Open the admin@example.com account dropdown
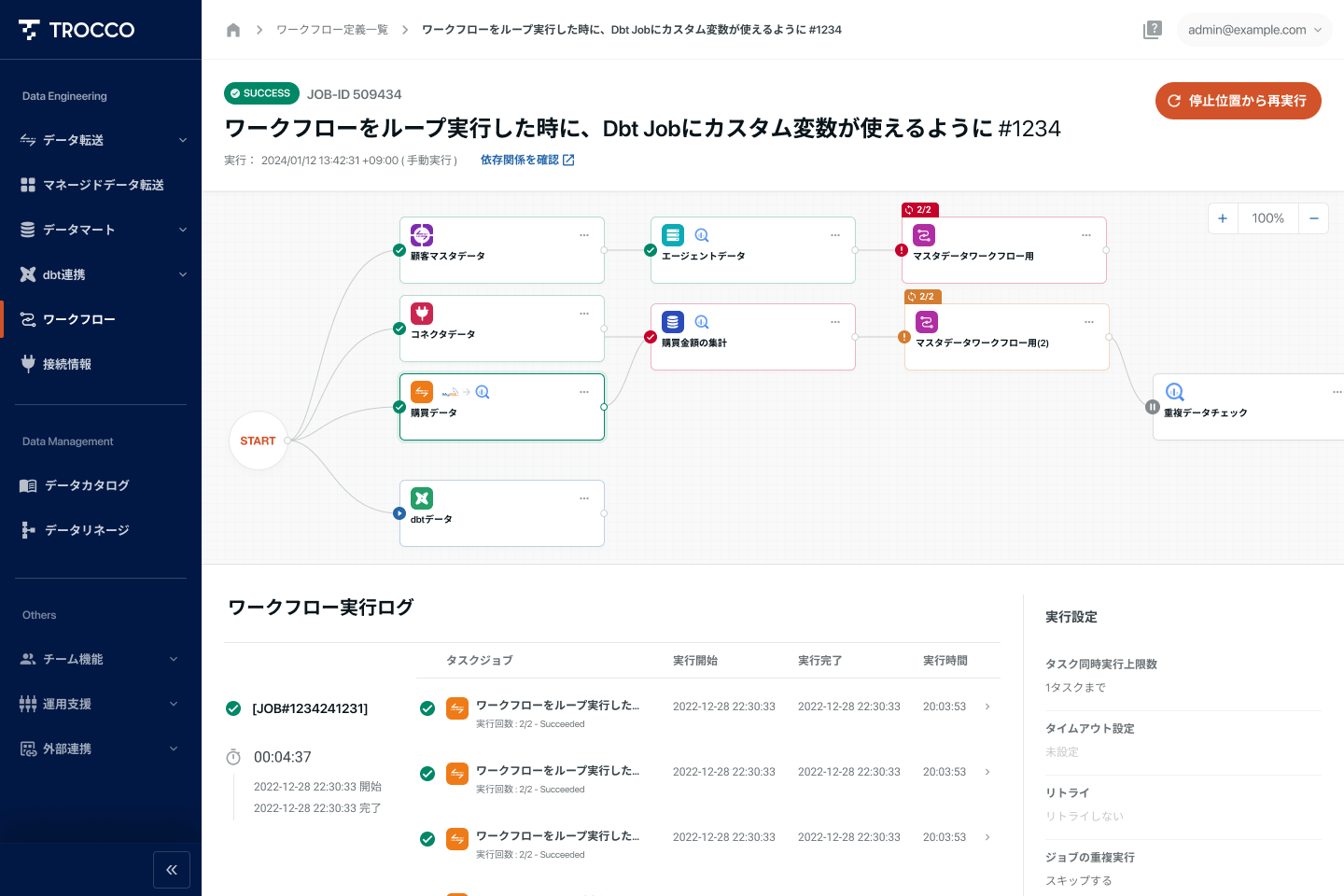 click(x=1254, y=29)
